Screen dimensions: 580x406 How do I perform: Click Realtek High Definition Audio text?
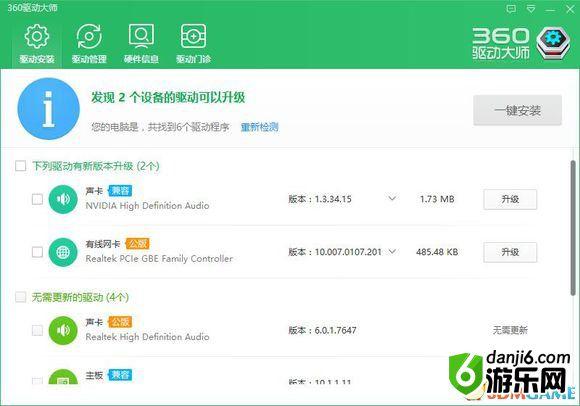pos(147,337)
